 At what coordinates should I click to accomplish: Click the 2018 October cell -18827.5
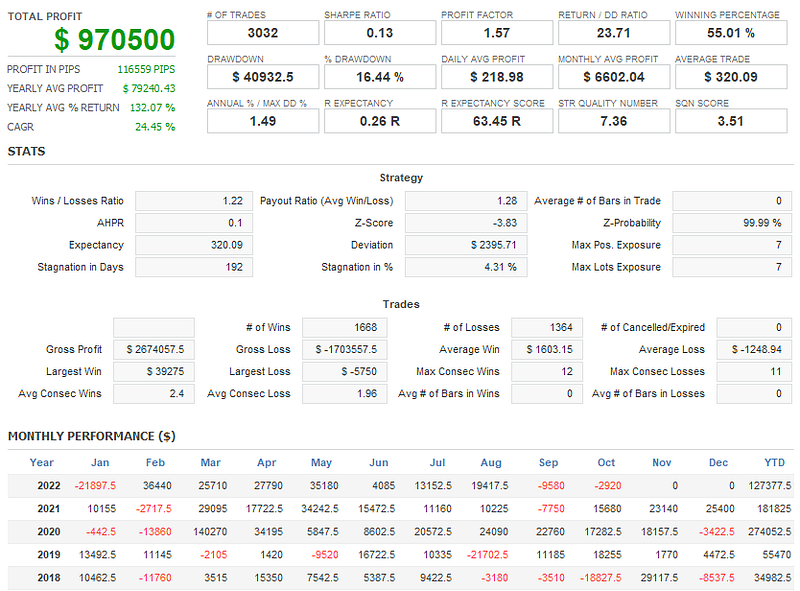pyautogui.click(x=601, y=578)
